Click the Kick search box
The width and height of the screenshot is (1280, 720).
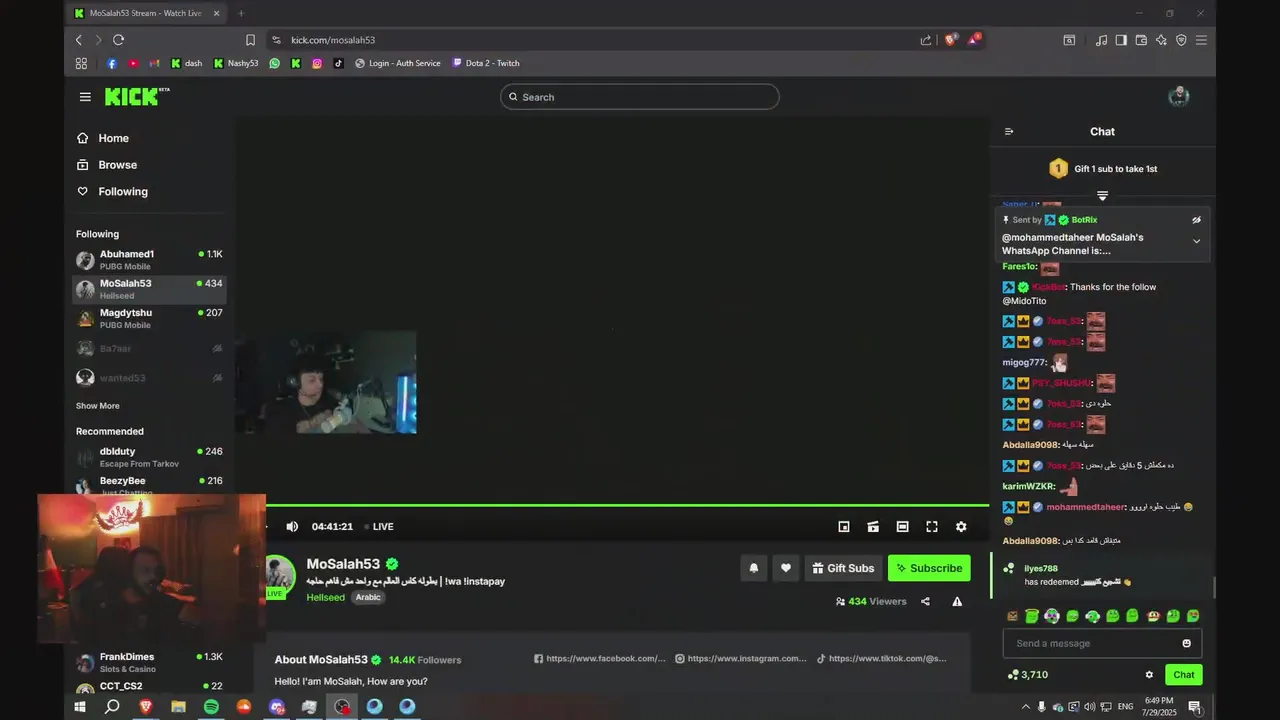click(640, 97)
